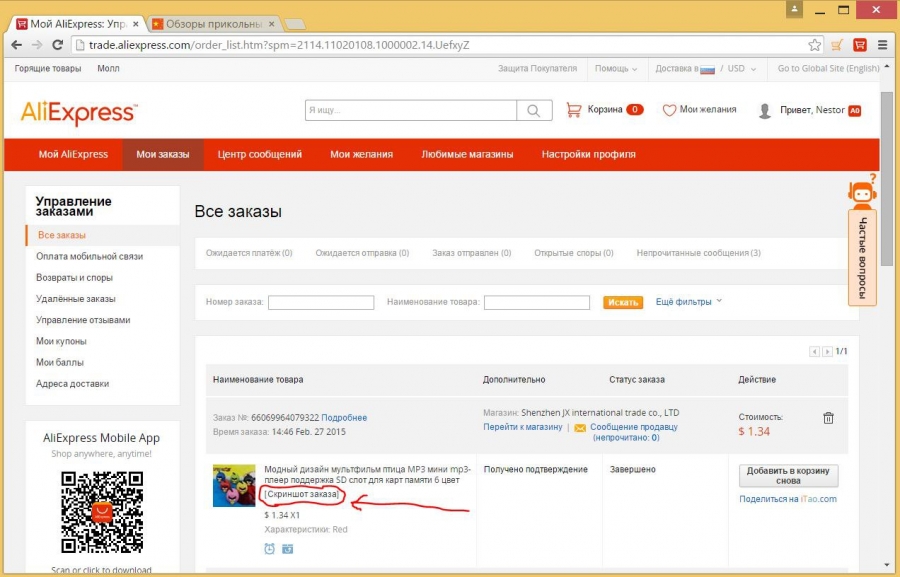Click the product thumbnail image
The width and height of the screenshot is (900, 577).
[234, 485]
